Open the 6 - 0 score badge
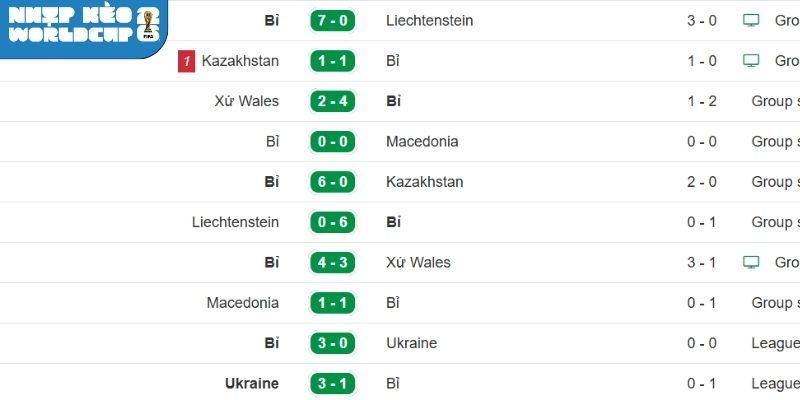The image size is (800, 400). coord(335,182)
